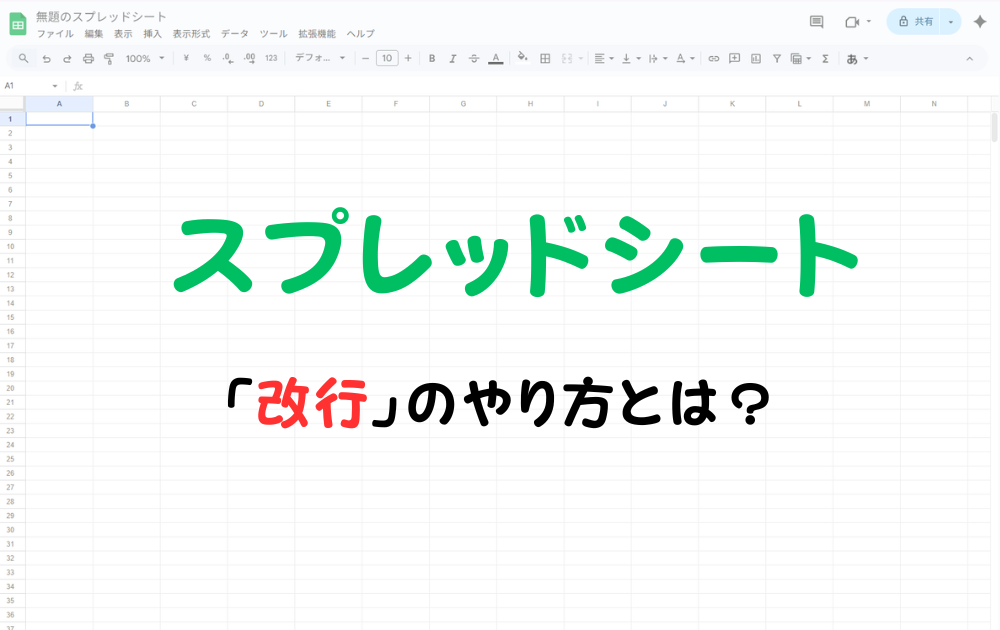Screen dimensions: 1000x630
Task: Insert a comment
Action: coord(734,58)
